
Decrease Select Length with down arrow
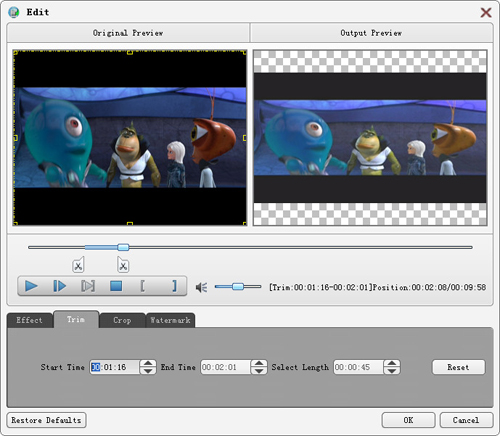(x=392, y=371)
